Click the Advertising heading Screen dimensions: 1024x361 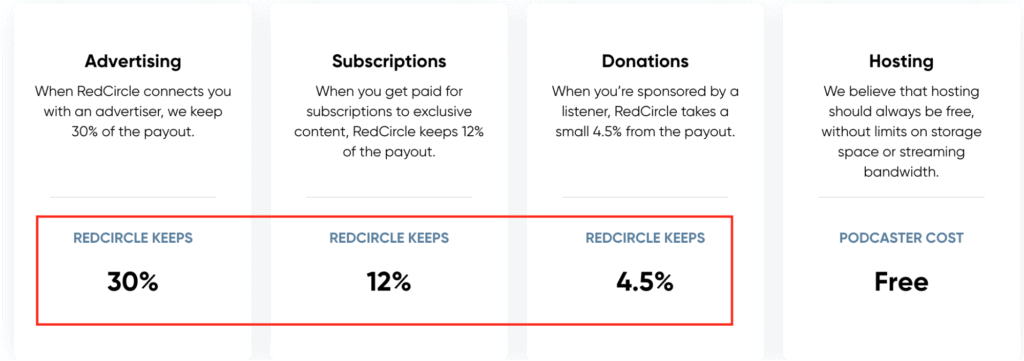pos(133,61)
